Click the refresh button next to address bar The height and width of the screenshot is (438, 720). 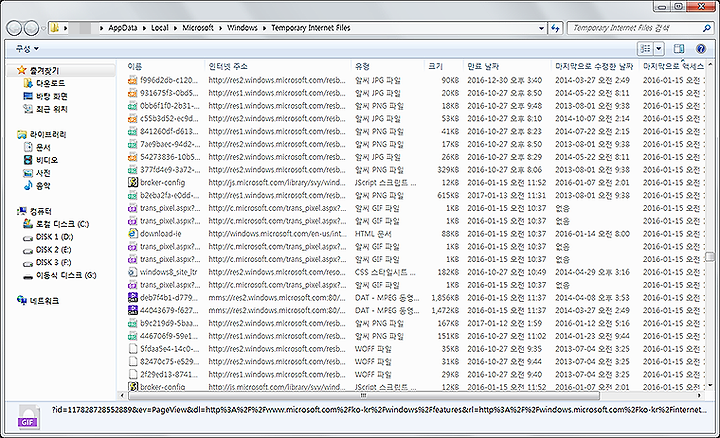(555, 28)
